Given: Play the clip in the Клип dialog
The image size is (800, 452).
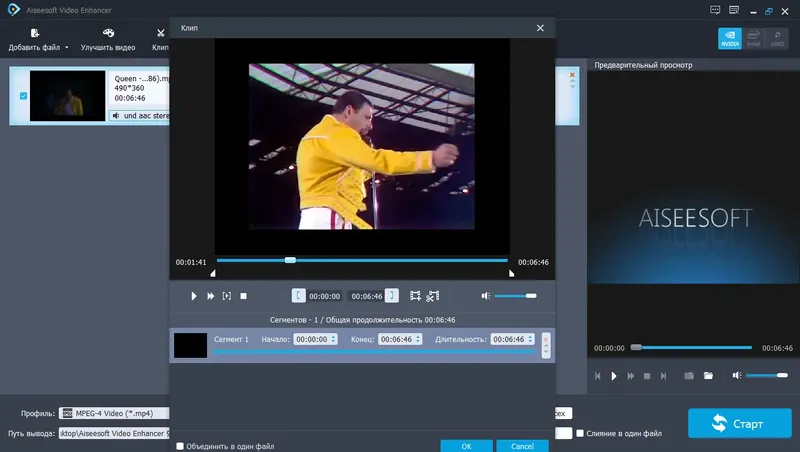Looking at the screenshot, I should coord(193,296).
